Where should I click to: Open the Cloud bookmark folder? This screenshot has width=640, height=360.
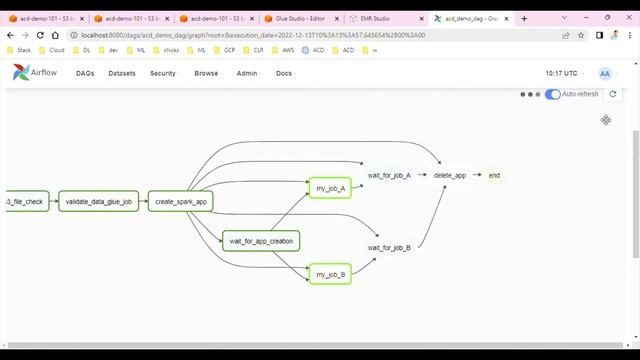pyautogui.click(x=52, y=50)
